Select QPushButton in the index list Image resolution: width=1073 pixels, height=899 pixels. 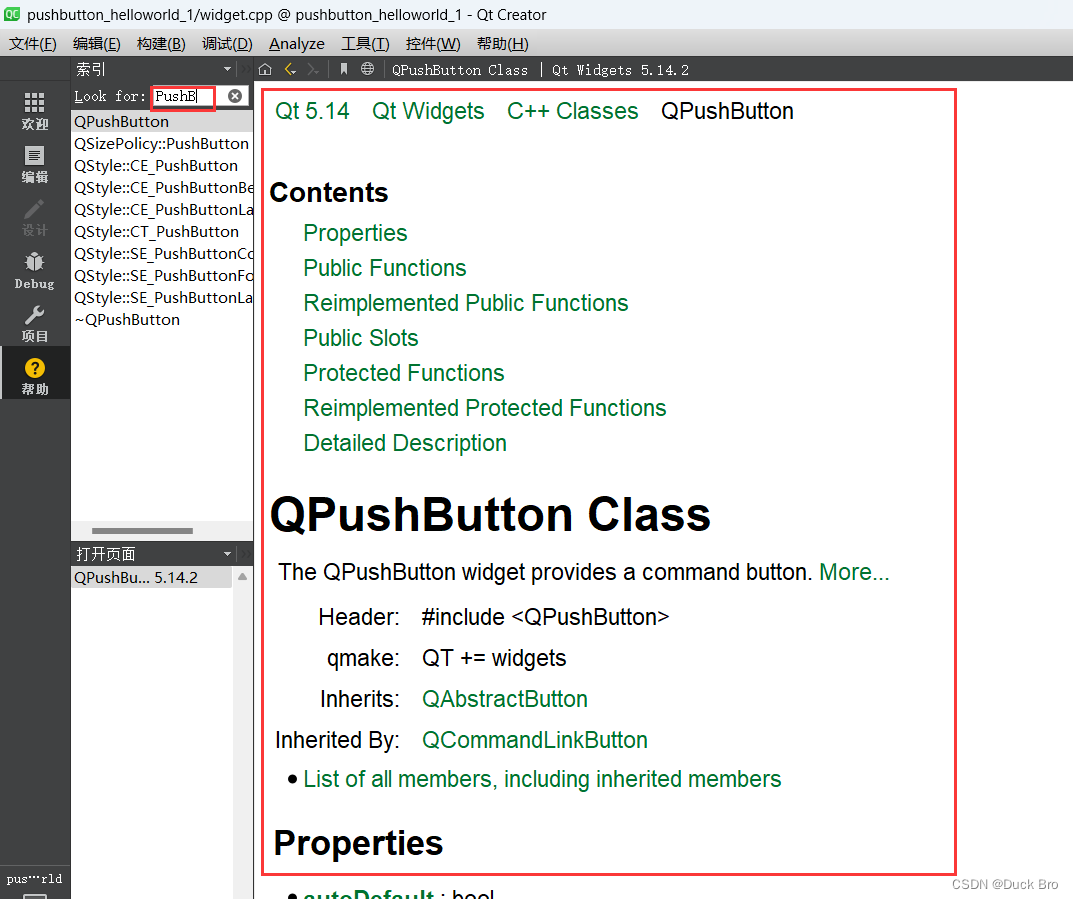pos(162,122)
